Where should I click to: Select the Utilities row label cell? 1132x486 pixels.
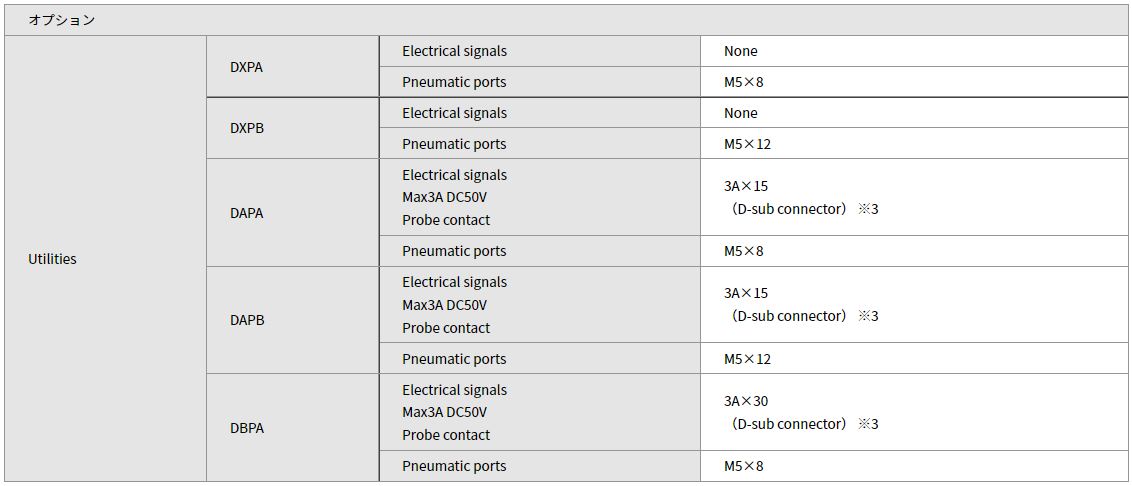point(105,259)
